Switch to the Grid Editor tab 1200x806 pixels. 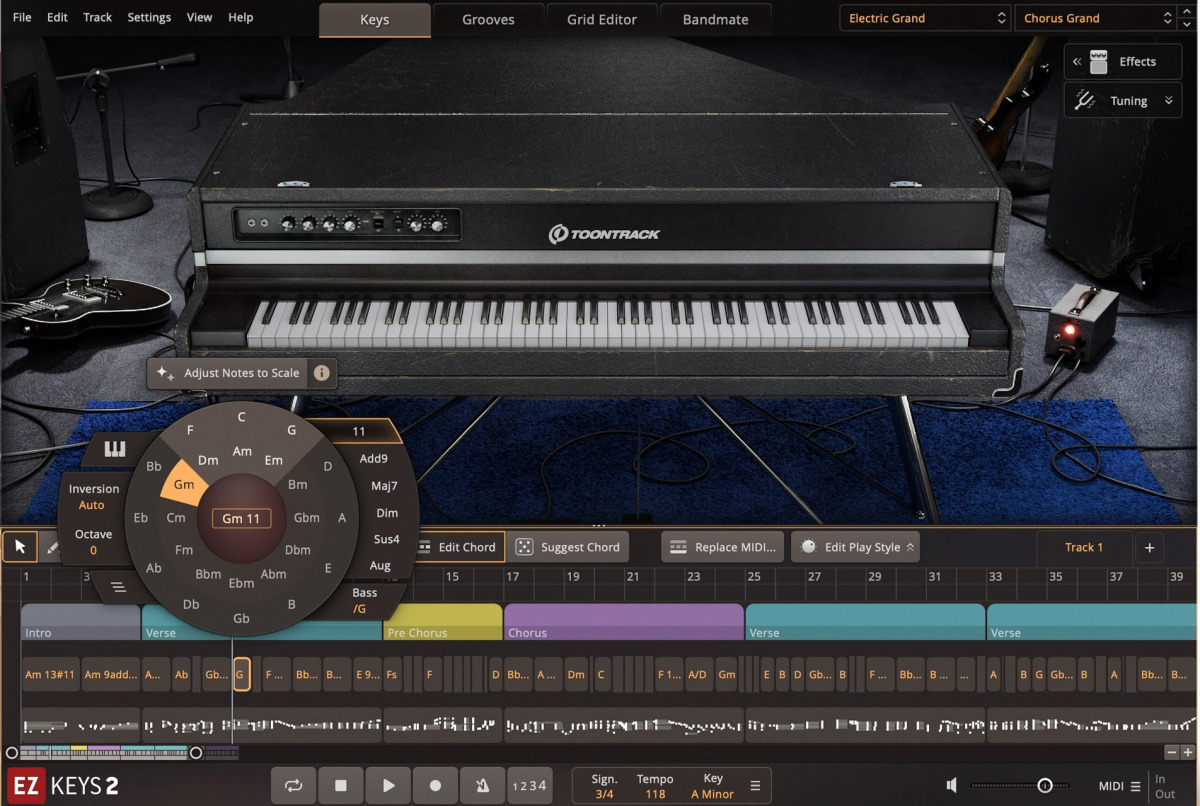coord(602,19)
